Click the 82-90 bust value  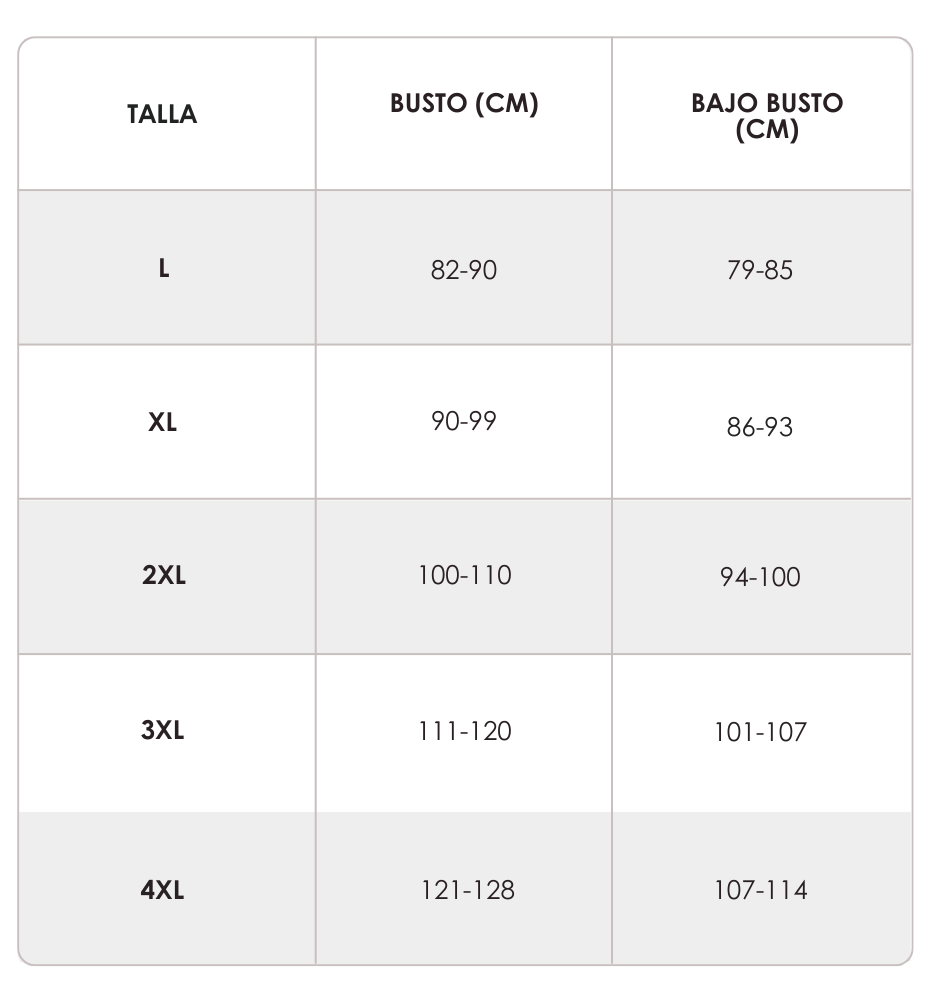464,270
